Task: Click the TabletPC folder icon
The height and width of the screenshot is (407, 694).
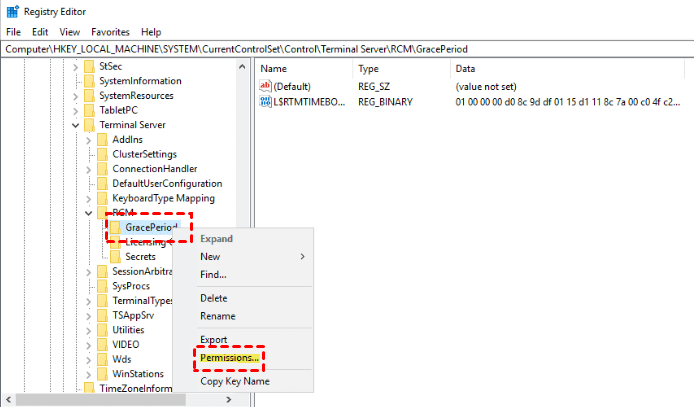Action: (x=89, y=110)
